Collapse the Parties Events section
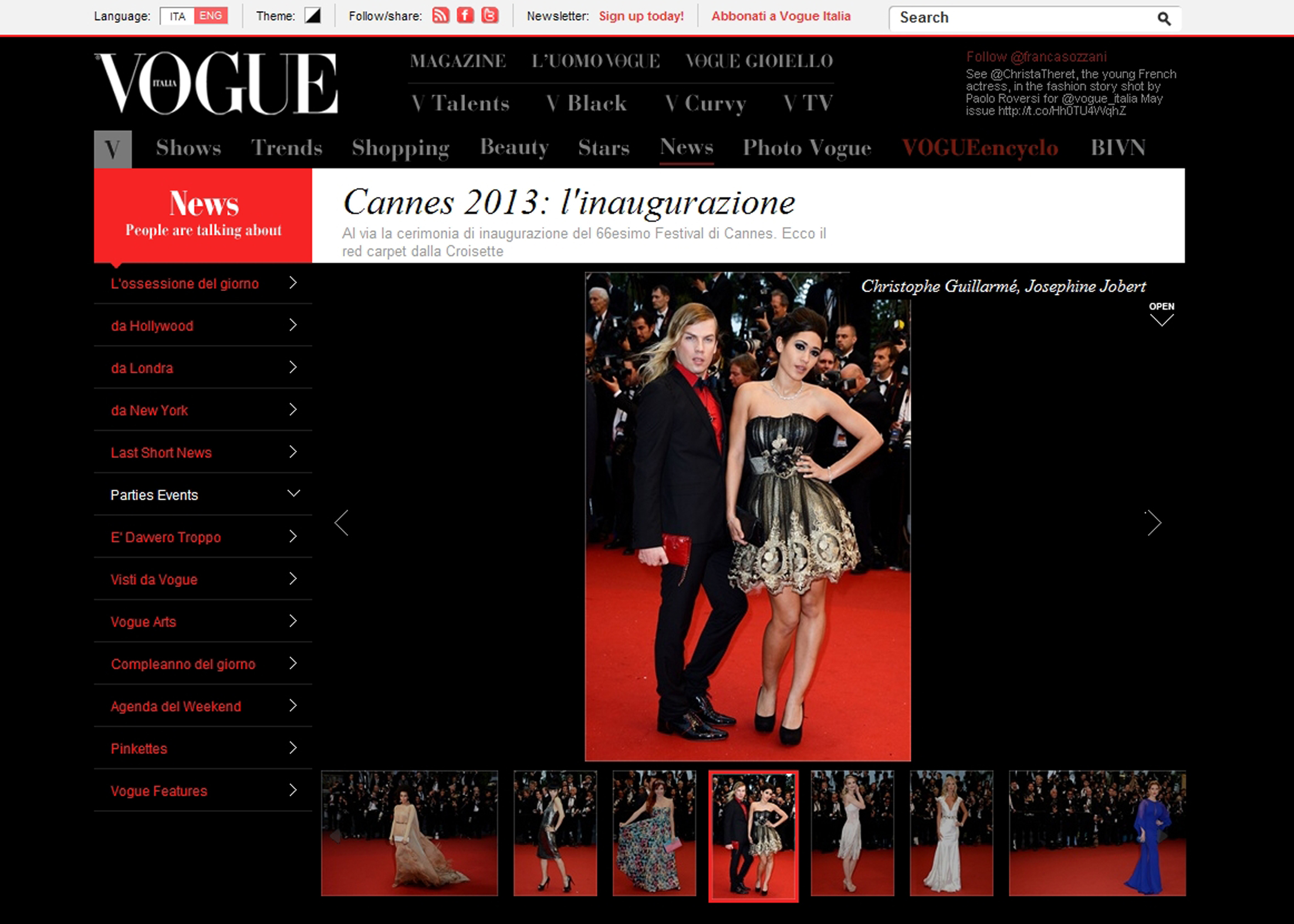Screen dimensions: 1294x924 pyautogui.click(x=293, y=494)
